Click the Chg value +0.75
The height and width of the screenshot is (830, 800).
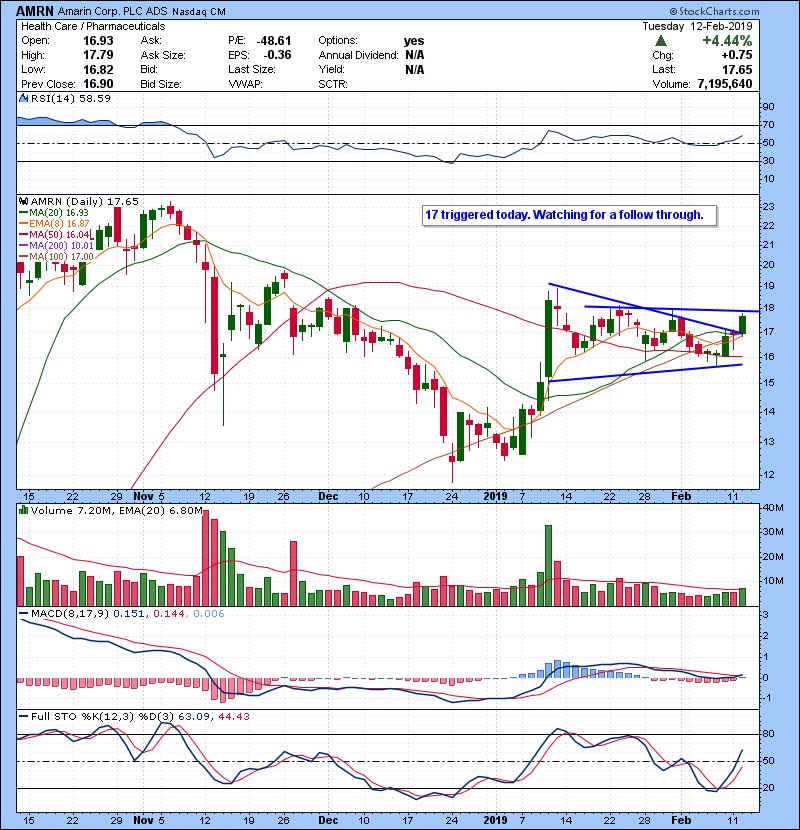click(x=736, y=55)
